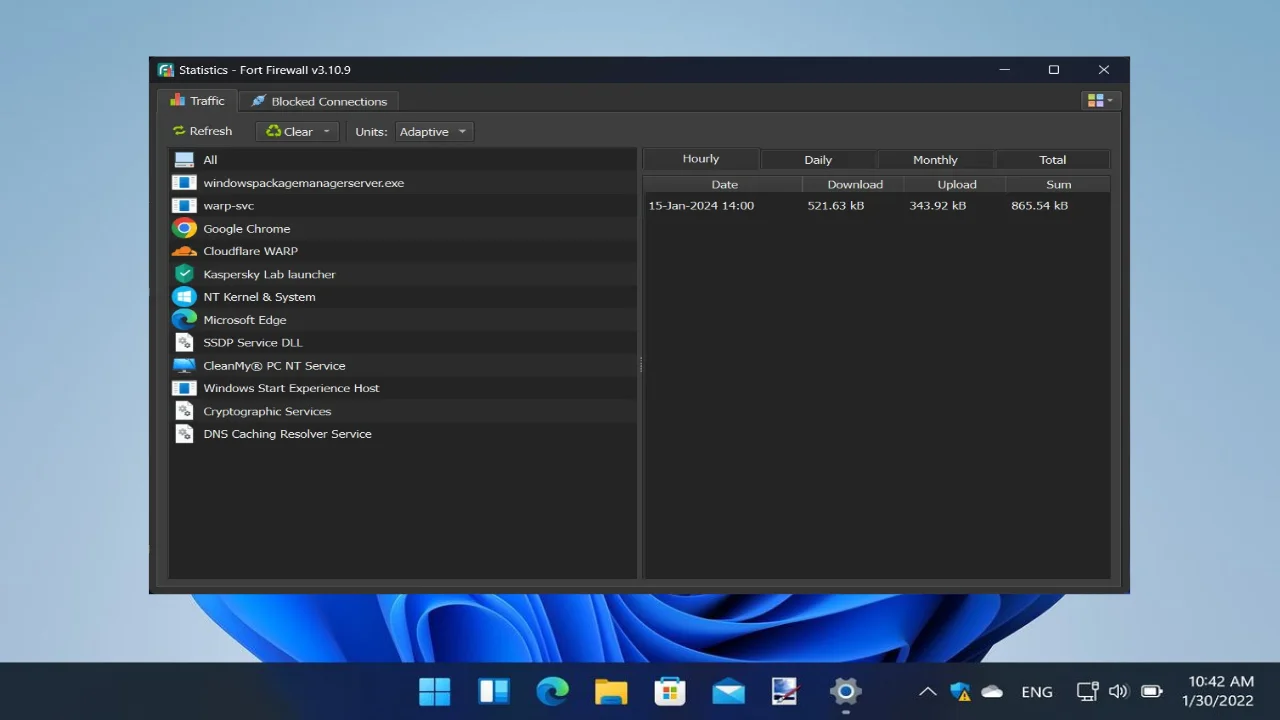Click the All computer icon
Screen dimensions: 1280x720
point(184,160)
